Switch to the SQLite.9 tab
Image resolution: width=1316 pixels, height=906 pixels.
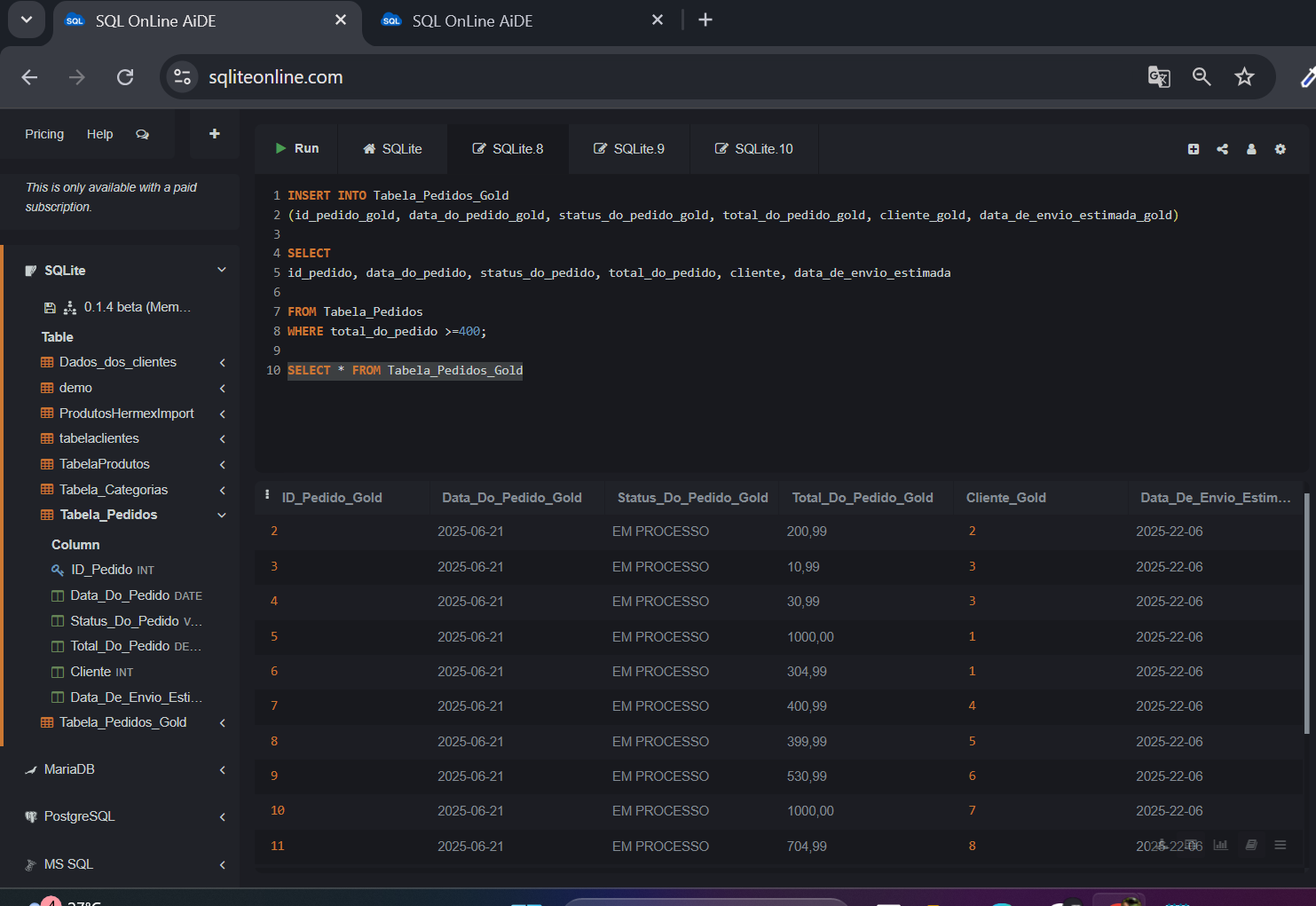[629, 148]
